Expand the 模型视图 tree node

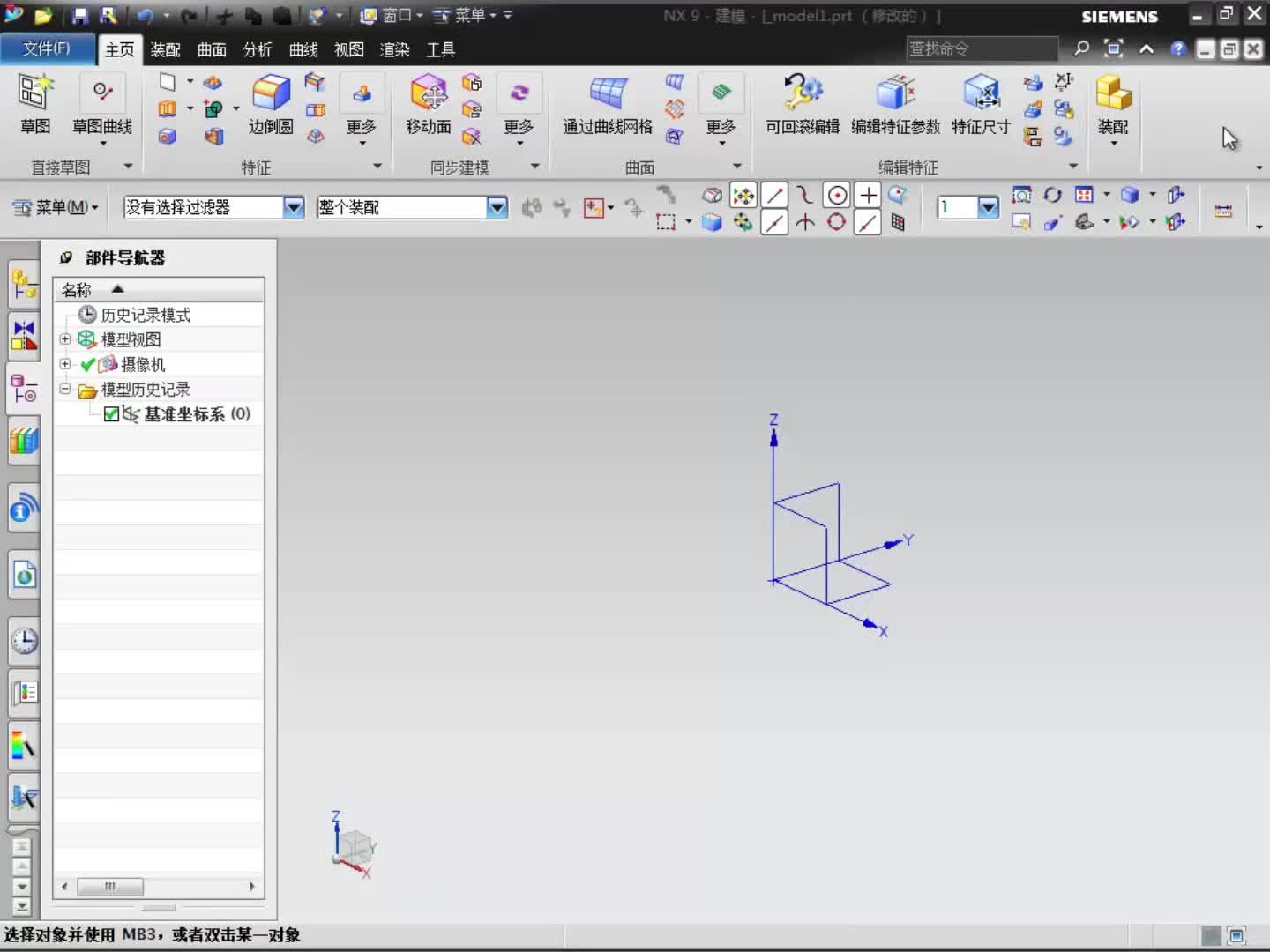tap(64, 339)
